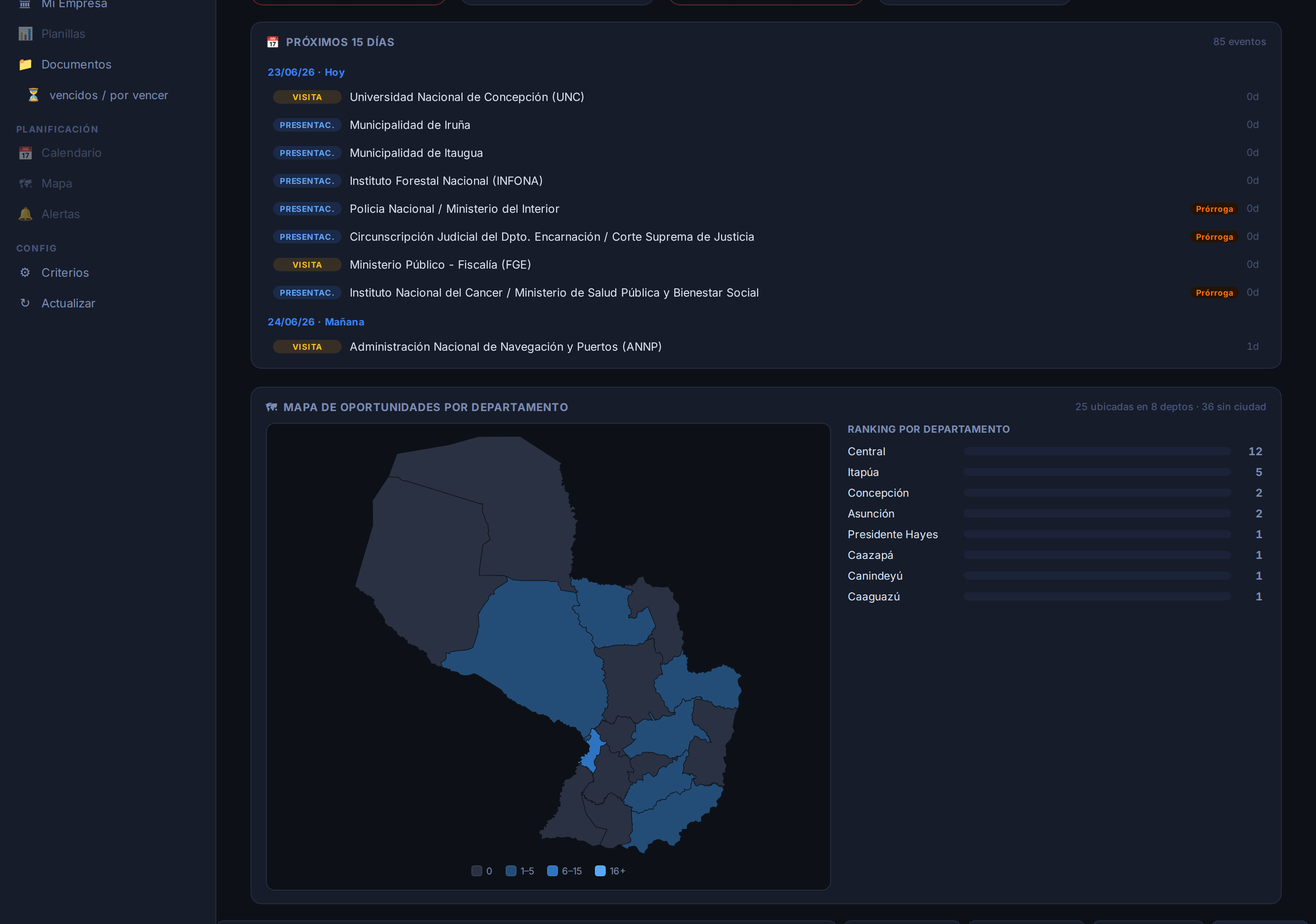The width and height of the screenshot is (1316, 924).
Task: Click the Planillas chart icon
Action: (25, 34)
